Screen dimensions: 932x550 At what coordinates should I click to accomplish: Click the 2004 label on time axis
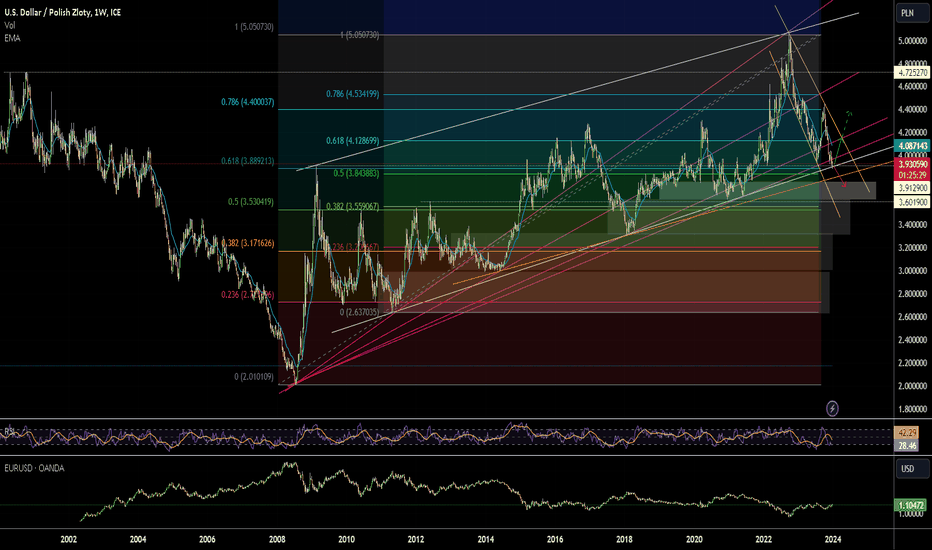[138, 540]
